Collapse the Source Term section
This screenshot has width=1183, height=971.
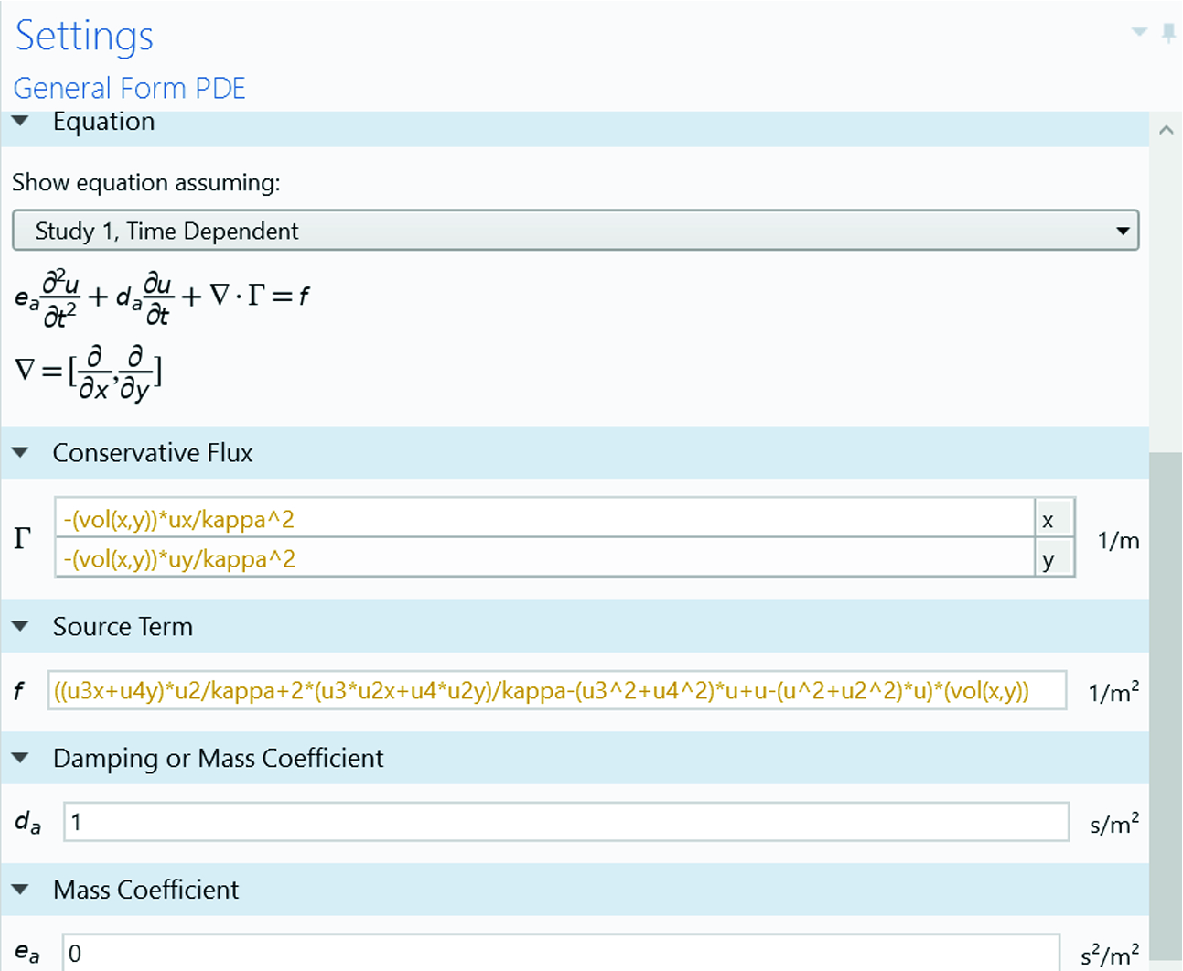tap(21, 627)
